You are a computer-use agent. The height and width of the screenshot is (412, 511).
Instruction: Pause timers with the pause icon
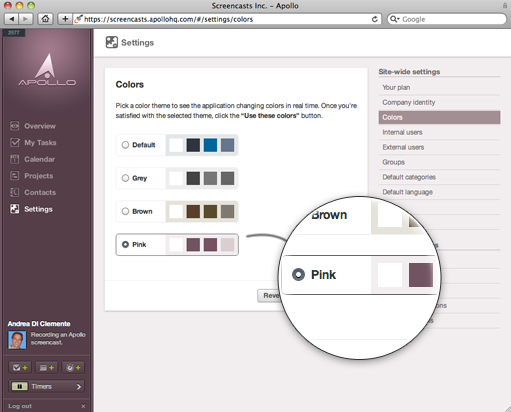[x=20, y=386]
